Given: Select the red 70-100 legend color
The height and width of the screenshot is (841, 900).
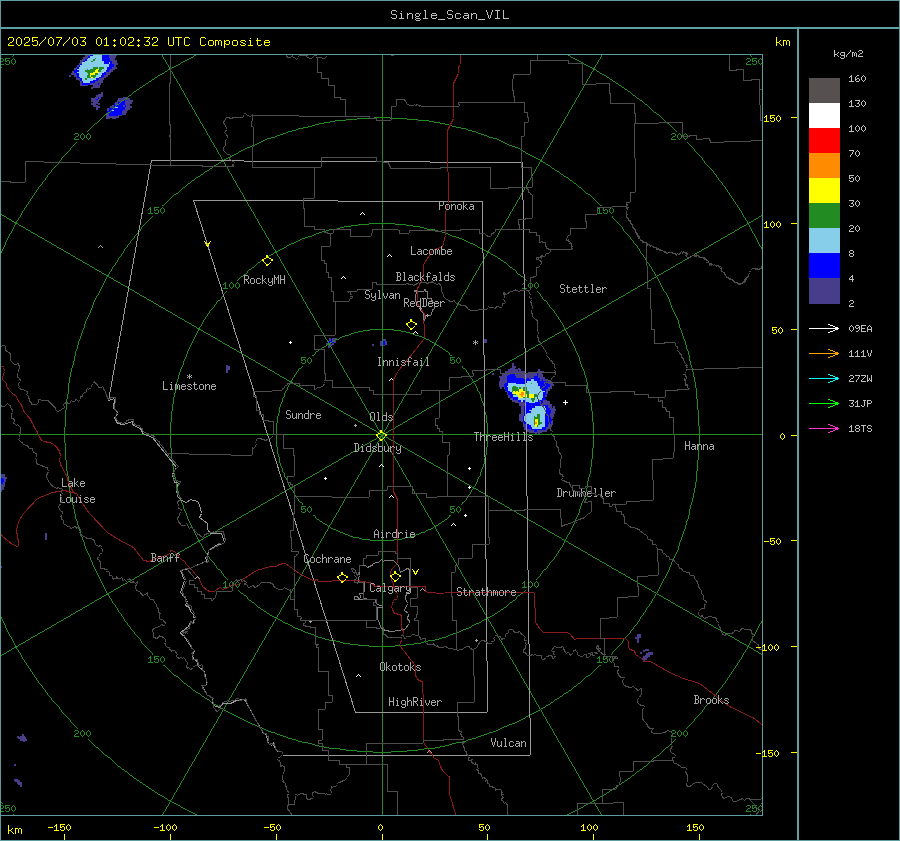Looking at the screenshot, I should pos(824,141).
